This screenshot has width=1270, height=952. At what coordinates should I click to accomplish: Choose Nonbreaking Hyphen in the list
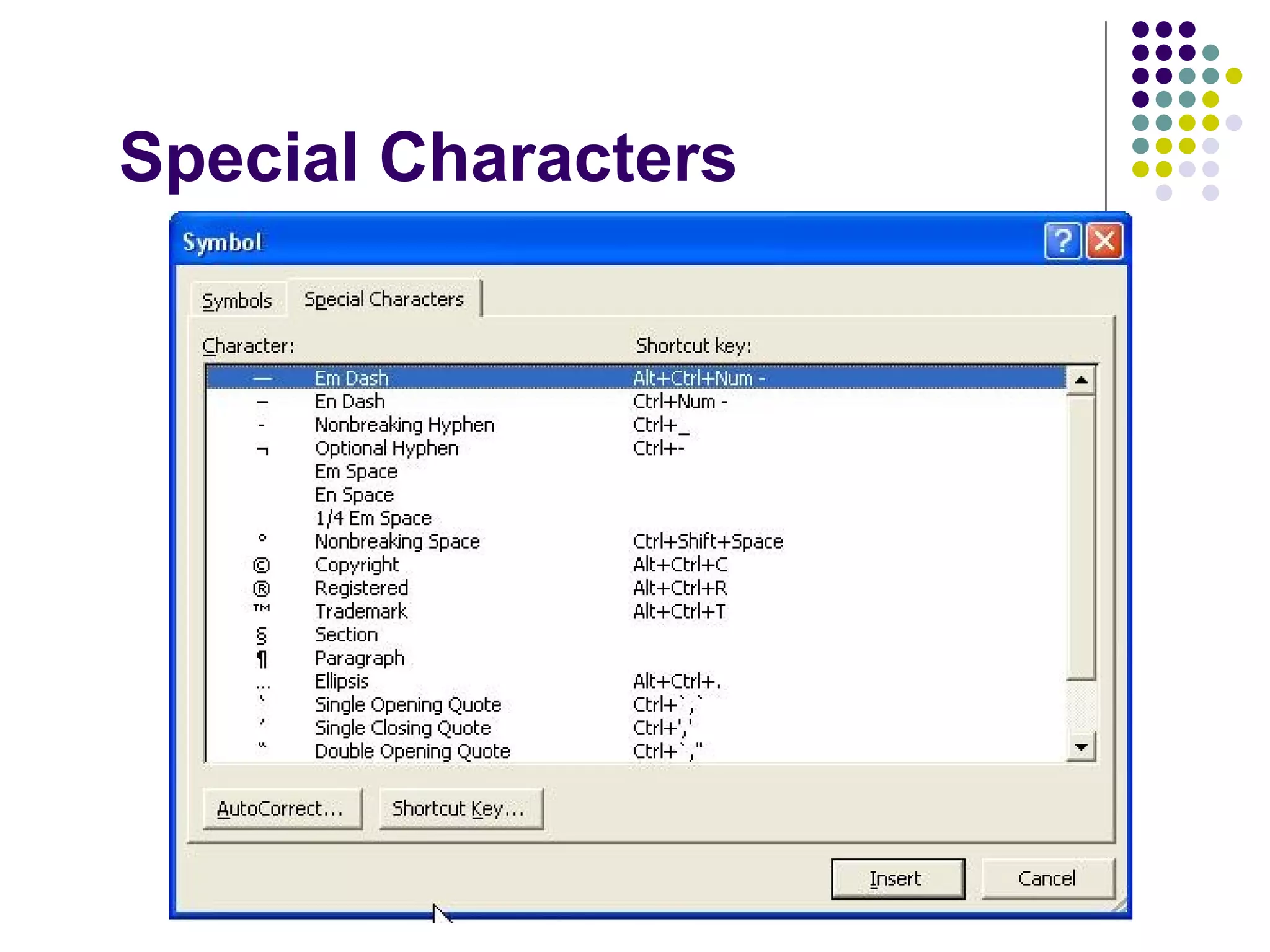[x=636, y=425]
